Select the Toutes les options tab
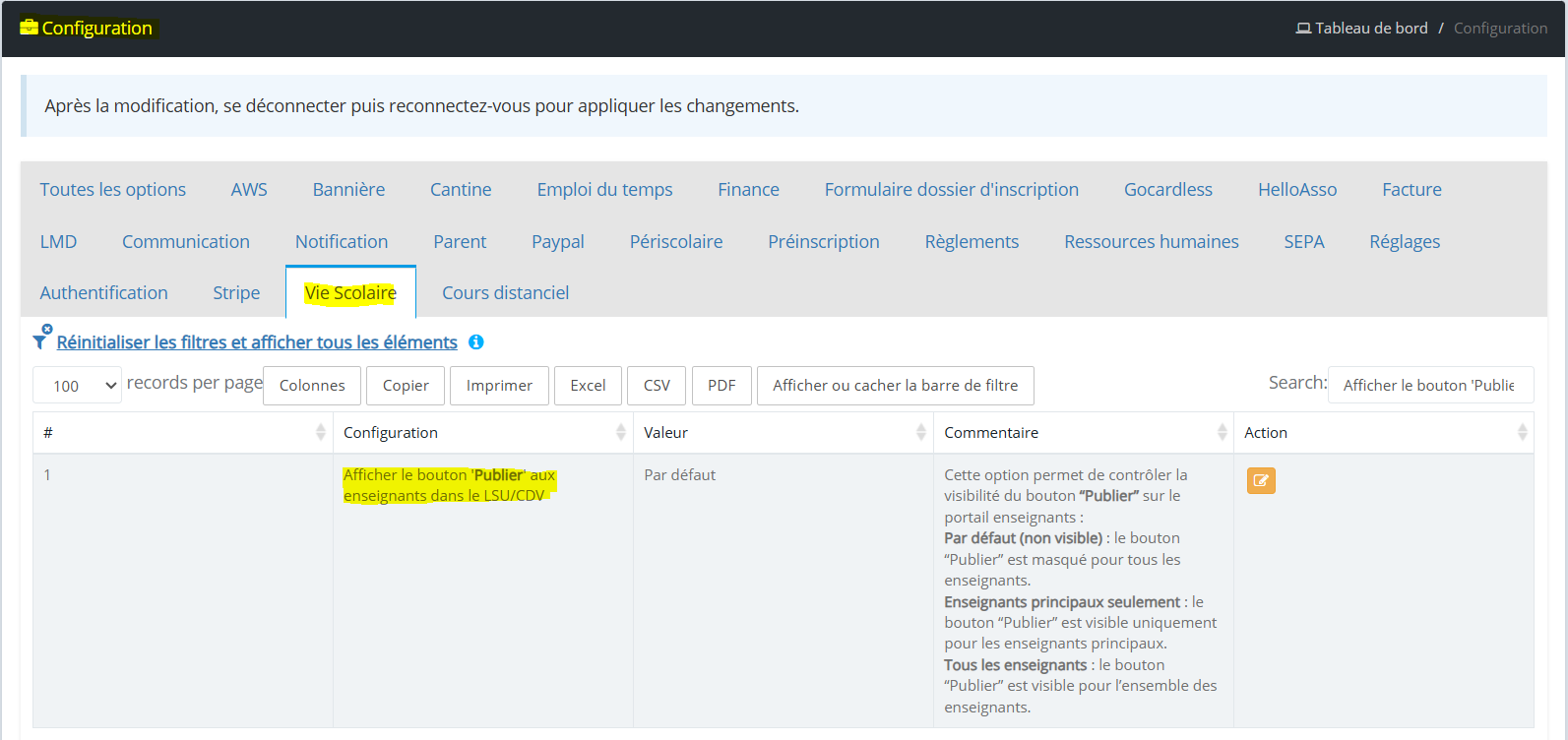The height and width of the screenshot is (740, 1568). (x=112, y=190)
